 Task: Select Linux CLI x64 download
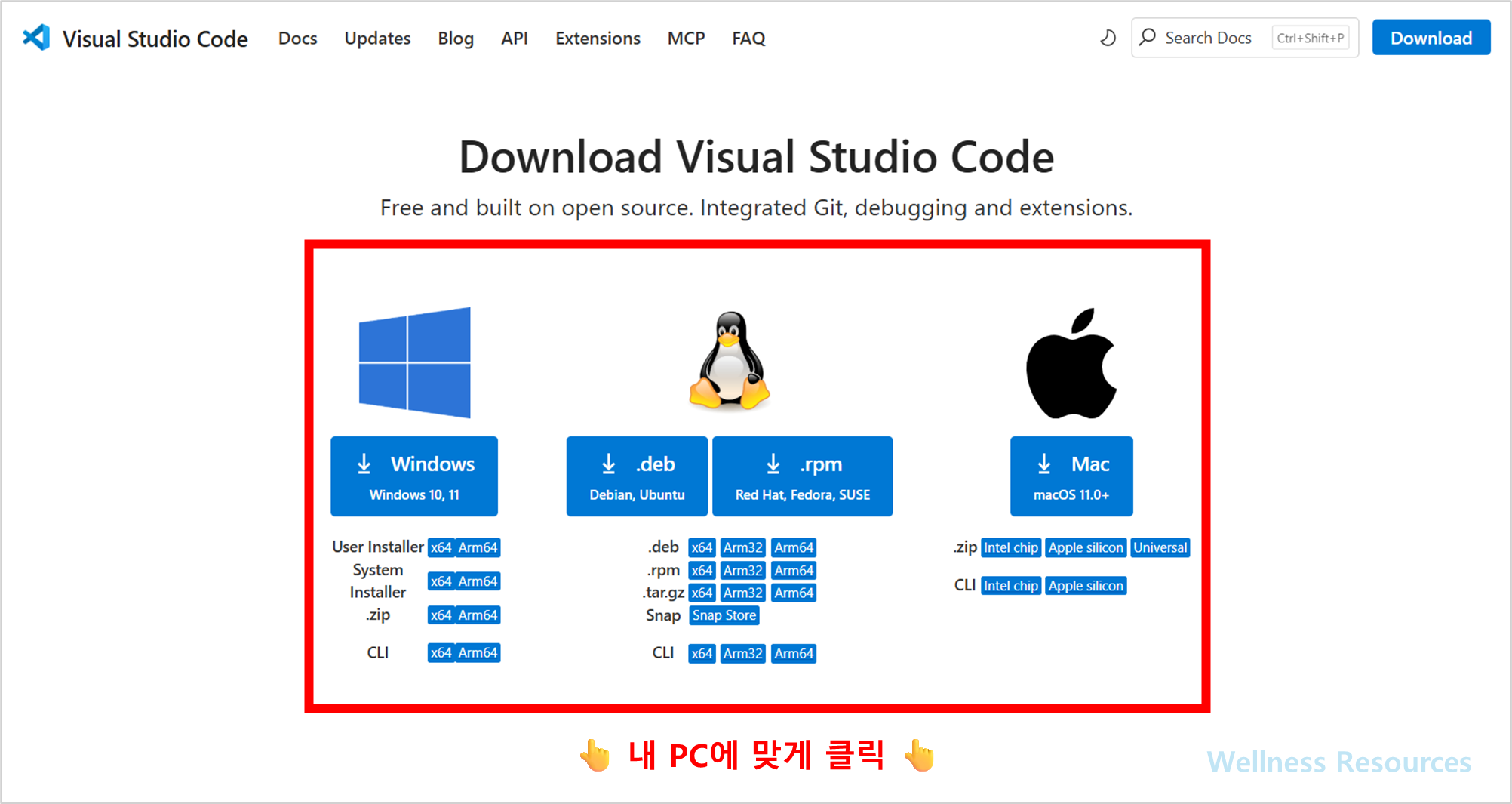702,653
